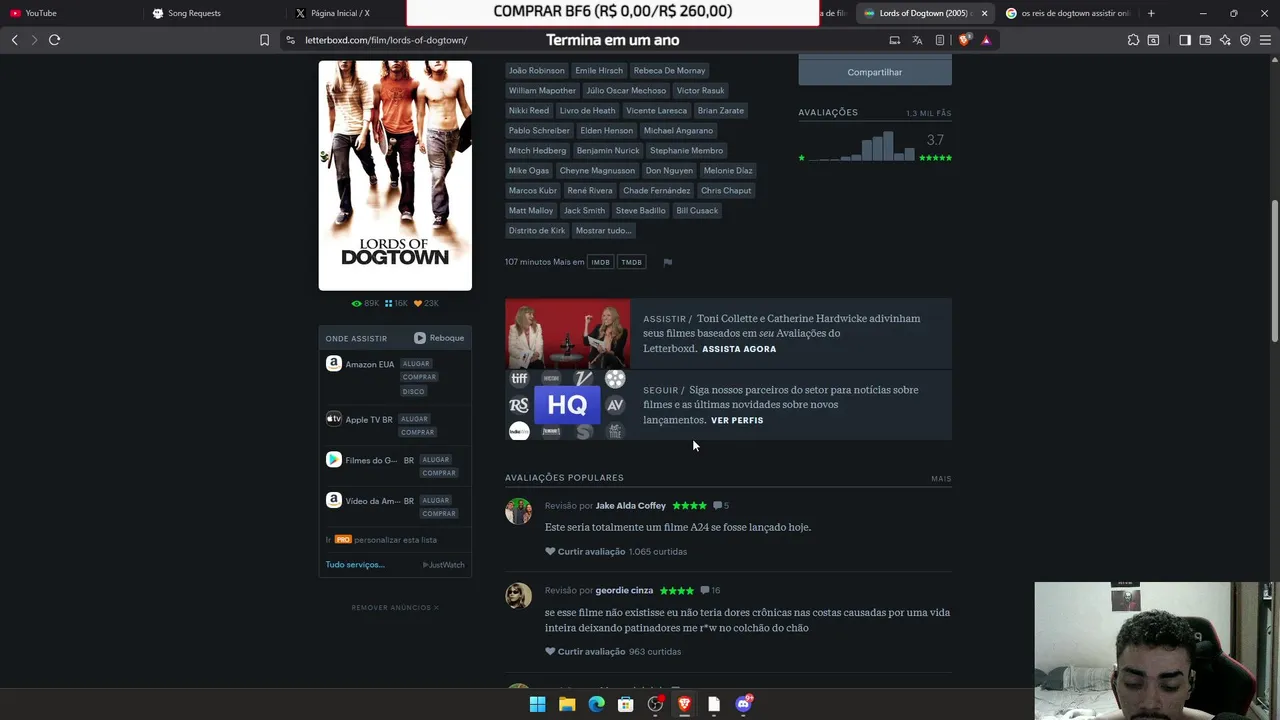Screen dimensions: 1280x720
Task: Expand Tudo serviços… in where to watch
Action: (x=355, y=565)
